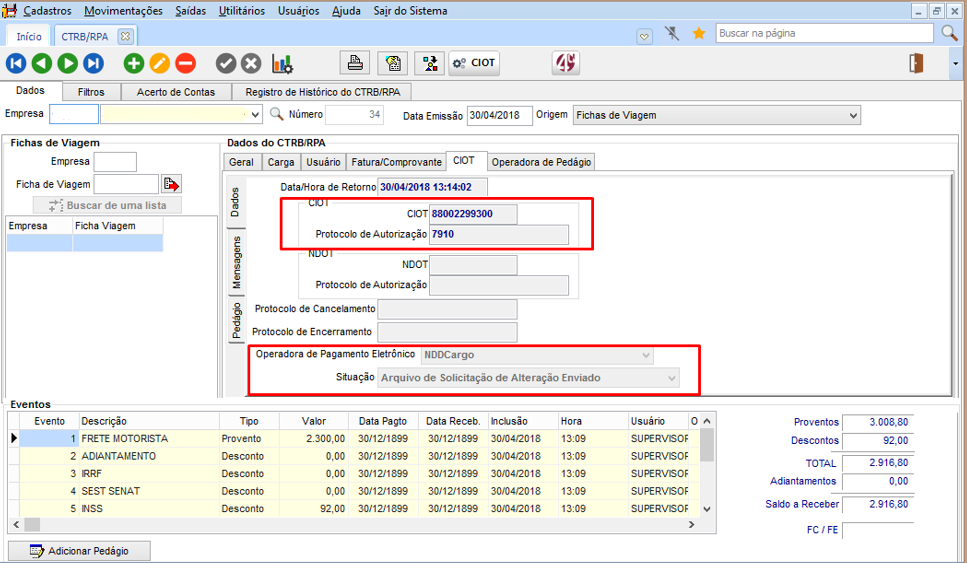Click the green add new record icon

point(134,63)
